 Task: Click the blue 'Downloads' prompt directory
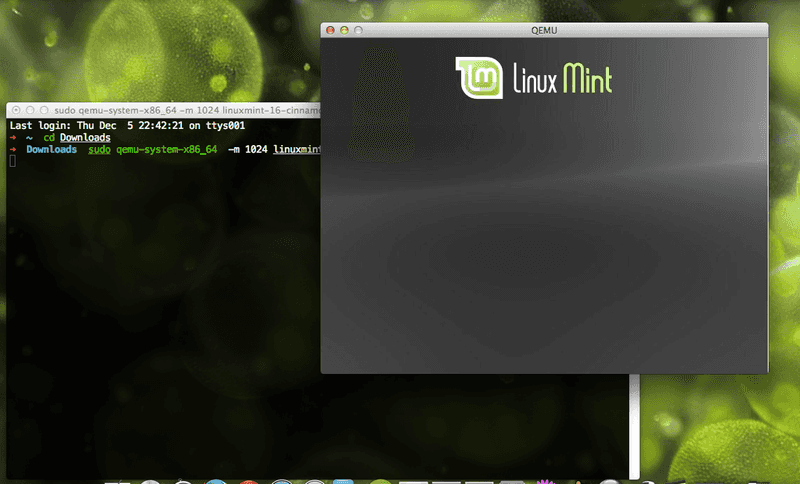52,149
